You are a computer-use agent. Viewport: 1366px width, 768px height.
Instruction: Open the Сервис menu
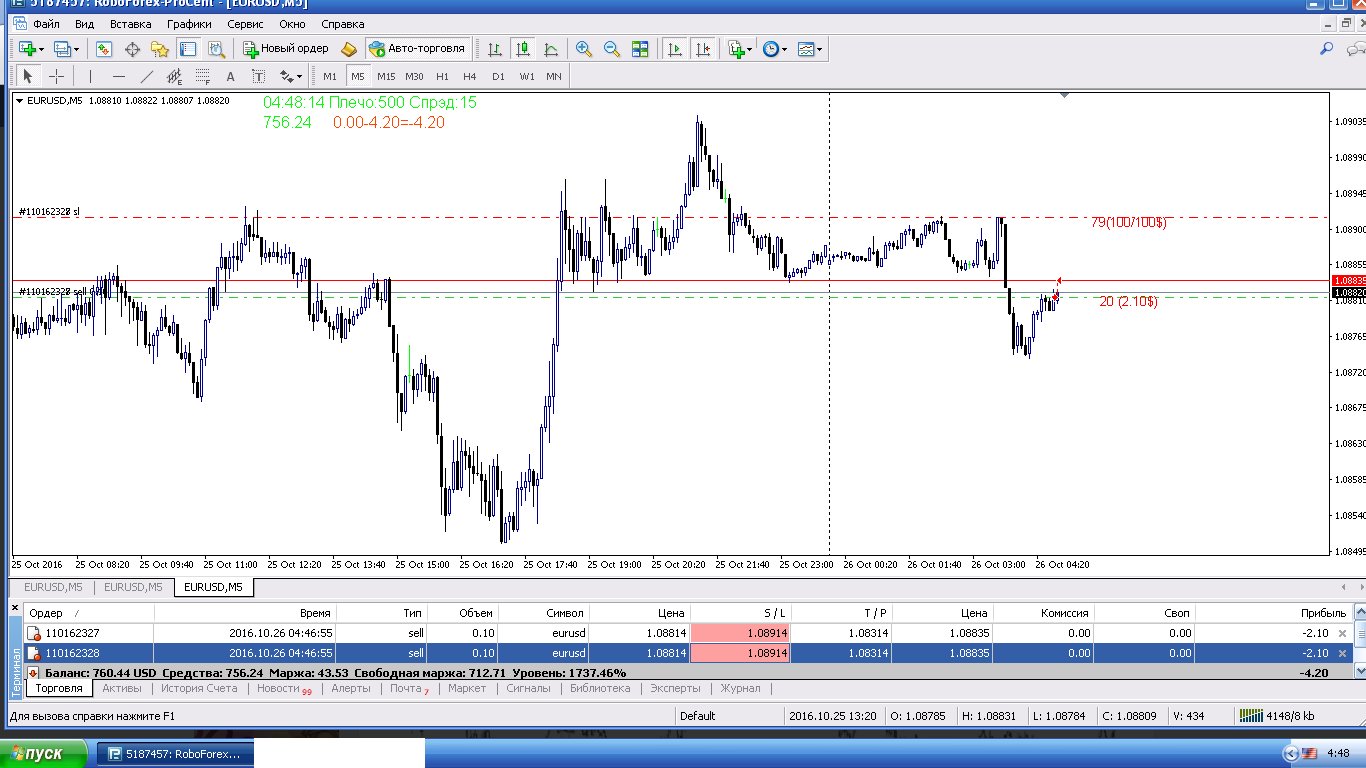click(x=245, y=23)
